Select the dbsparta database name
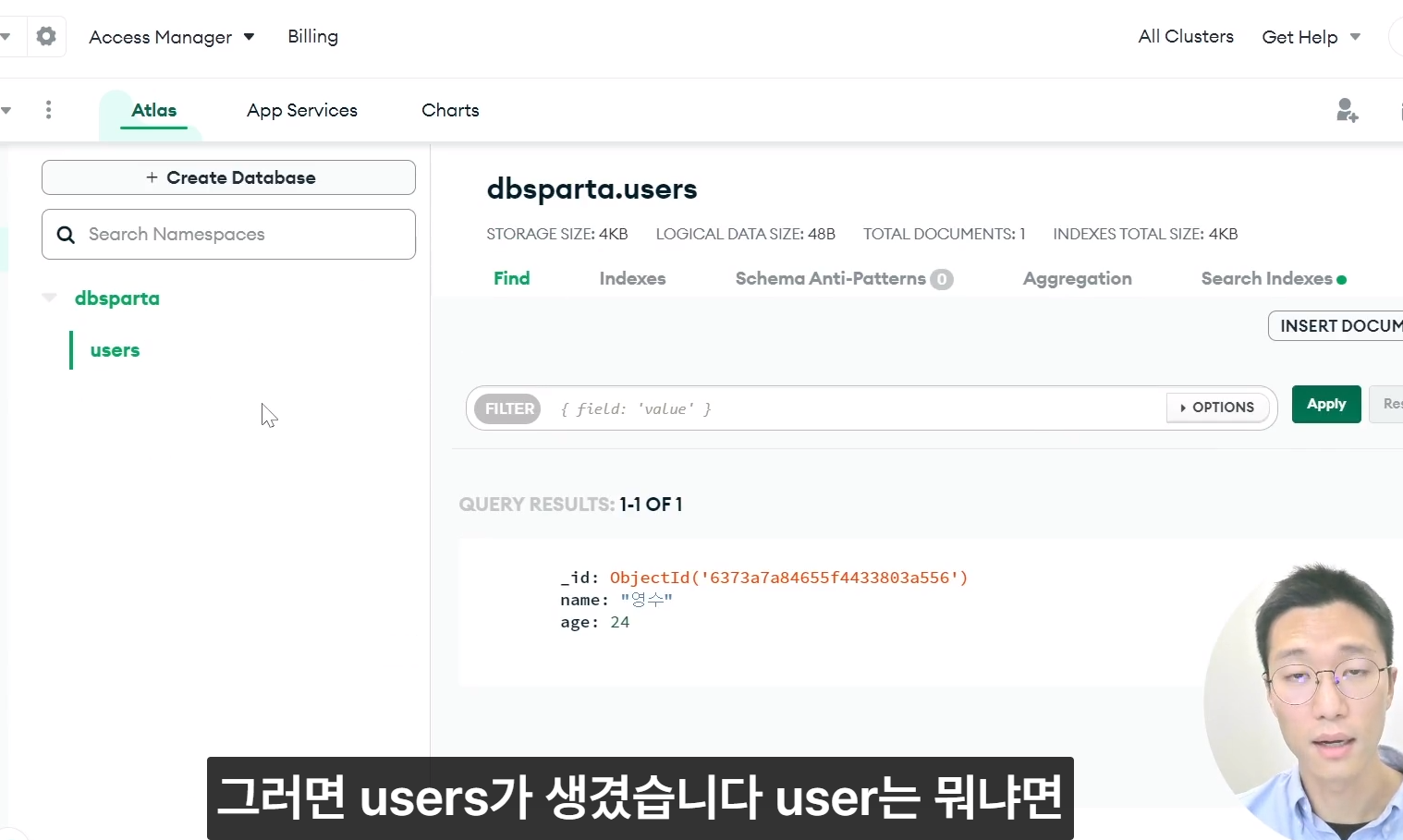 (116, 298)
